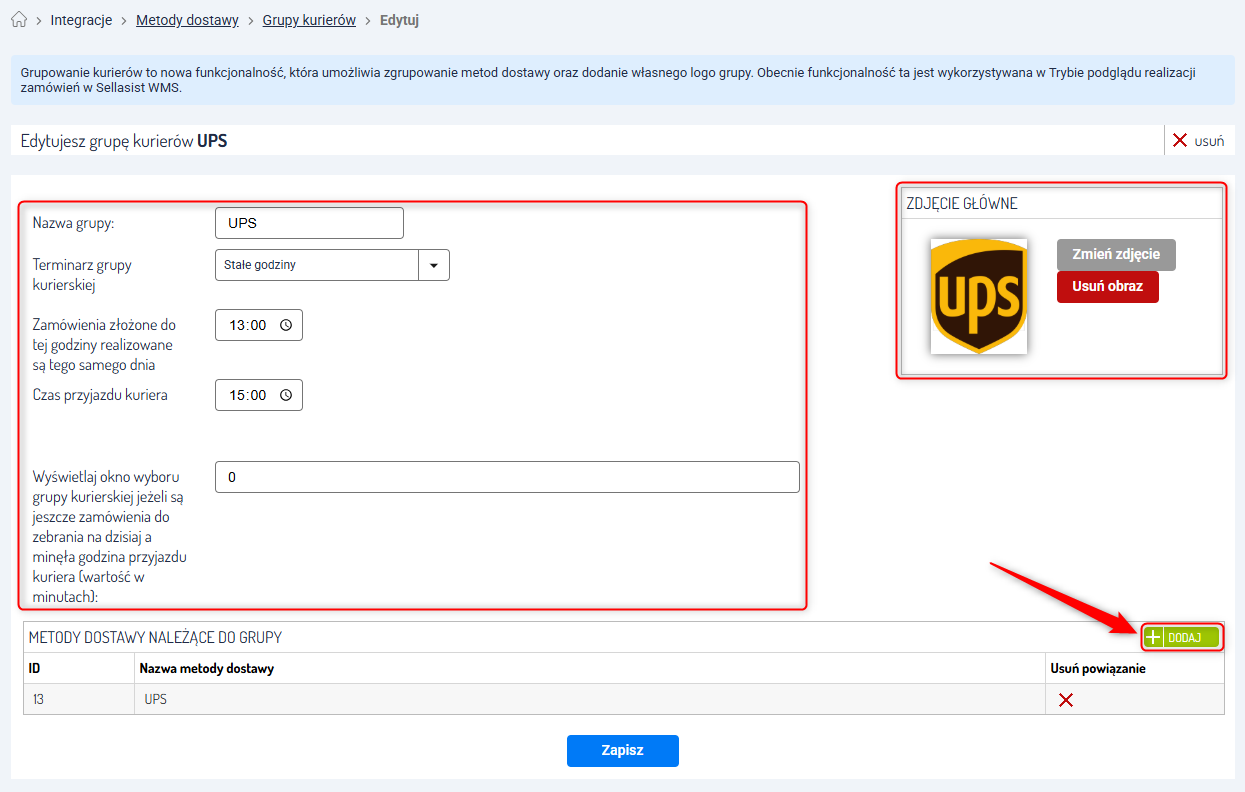Click the red Usuń obraz button
The width and height of the screenshot is (1245, 792).
coord(1107,287)
